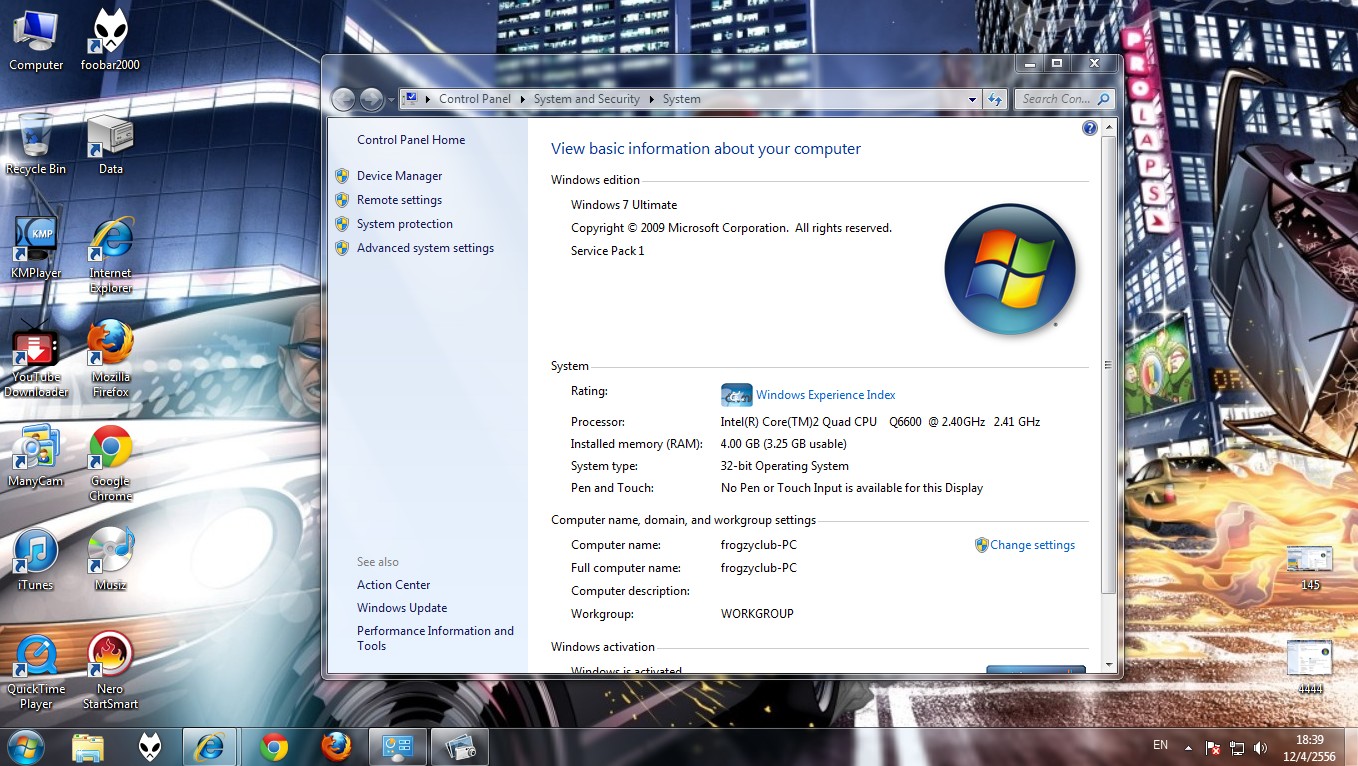Open Device Manager
The height and width of the screenshot is (766, 1358).
point(399,176)
